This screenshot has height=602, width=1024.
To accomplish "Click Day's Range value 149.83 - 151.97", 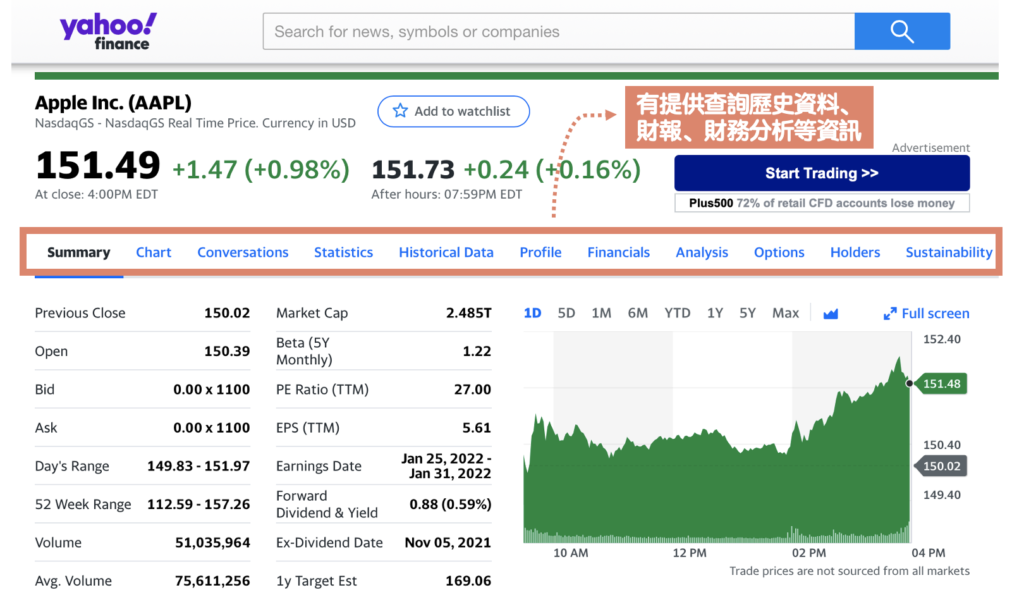I will click(x=199, y=466).
